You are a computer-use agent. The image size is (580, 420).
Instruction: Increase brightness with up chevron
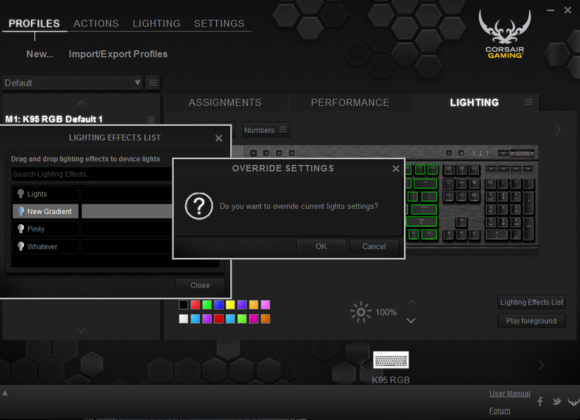(x=411, y=303)
